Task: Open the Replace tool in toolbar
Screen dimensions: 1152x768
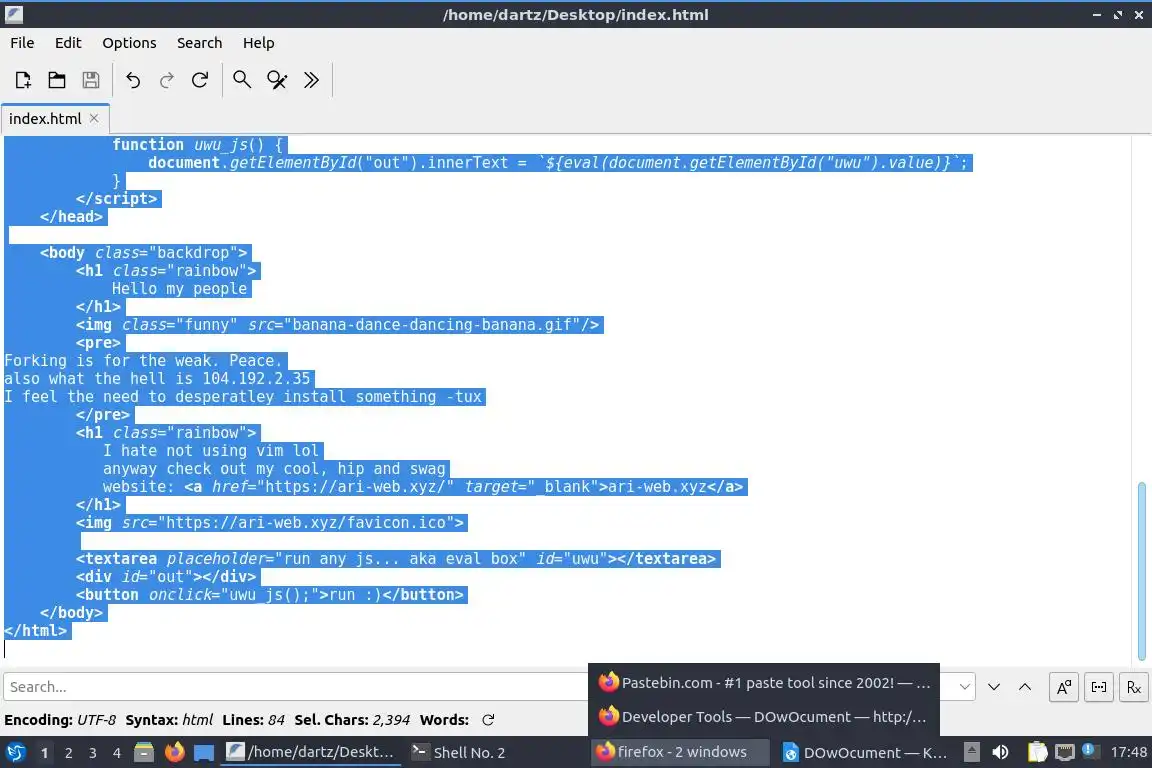Action: 277,79
